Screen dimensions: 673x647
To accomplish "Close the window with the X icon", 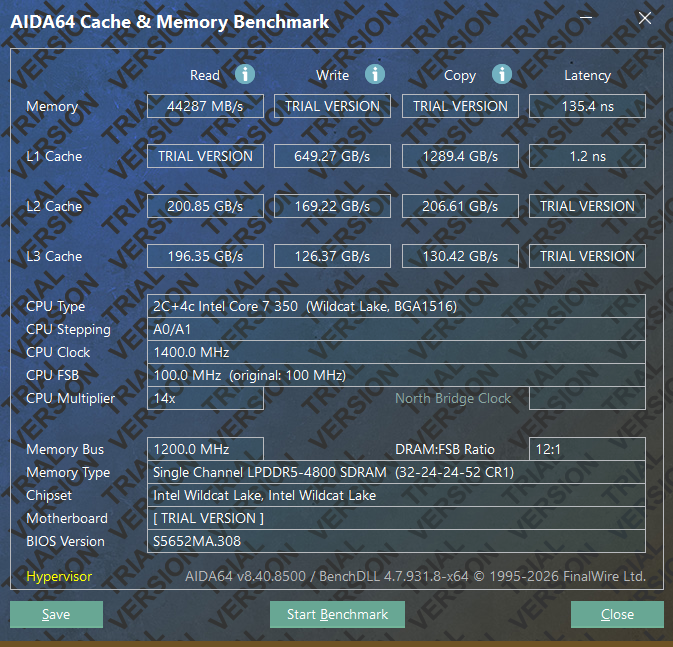I will point(645,18).
